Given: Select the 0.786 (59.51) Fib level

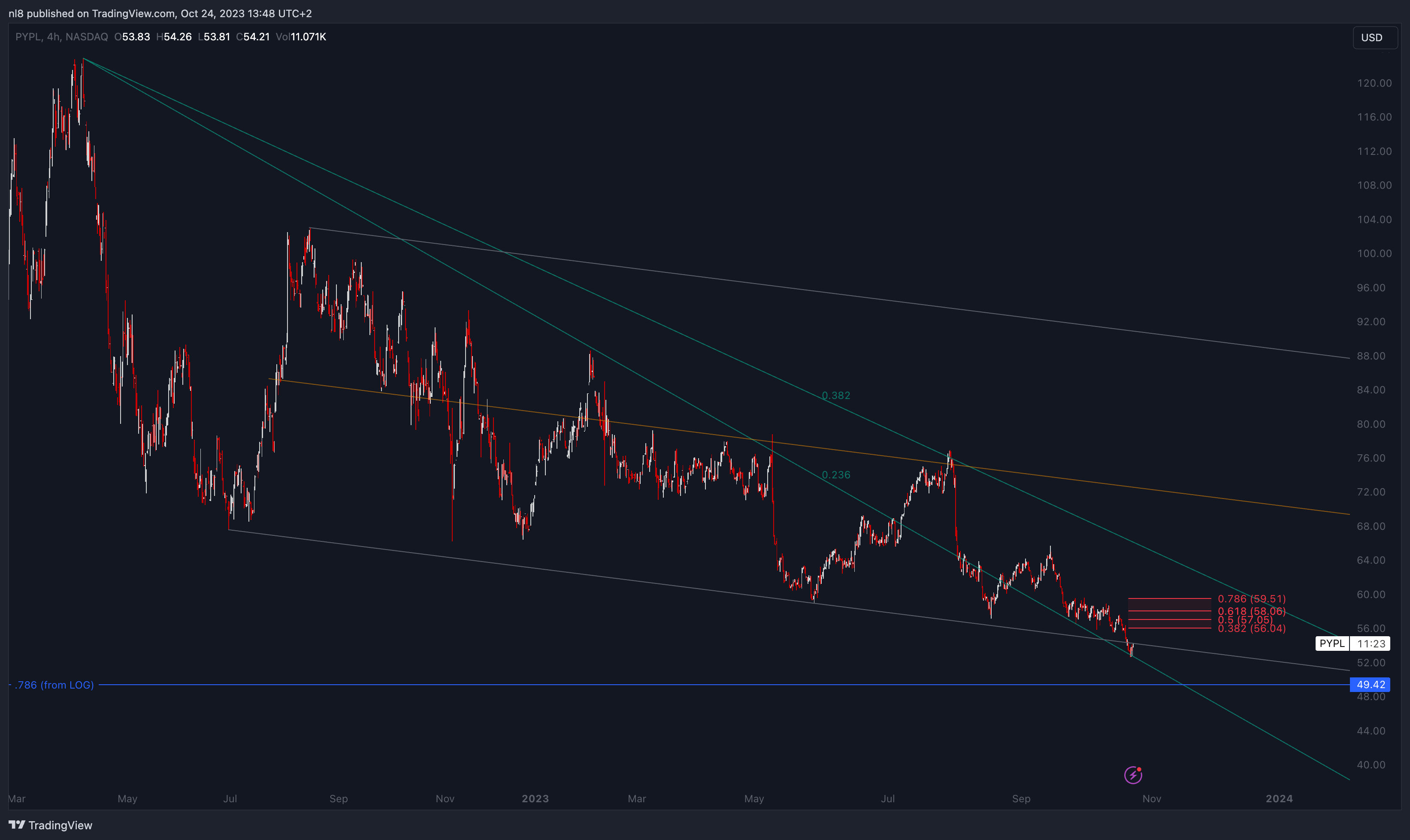Looking at the screenshot, I should tap(1252, 598).
